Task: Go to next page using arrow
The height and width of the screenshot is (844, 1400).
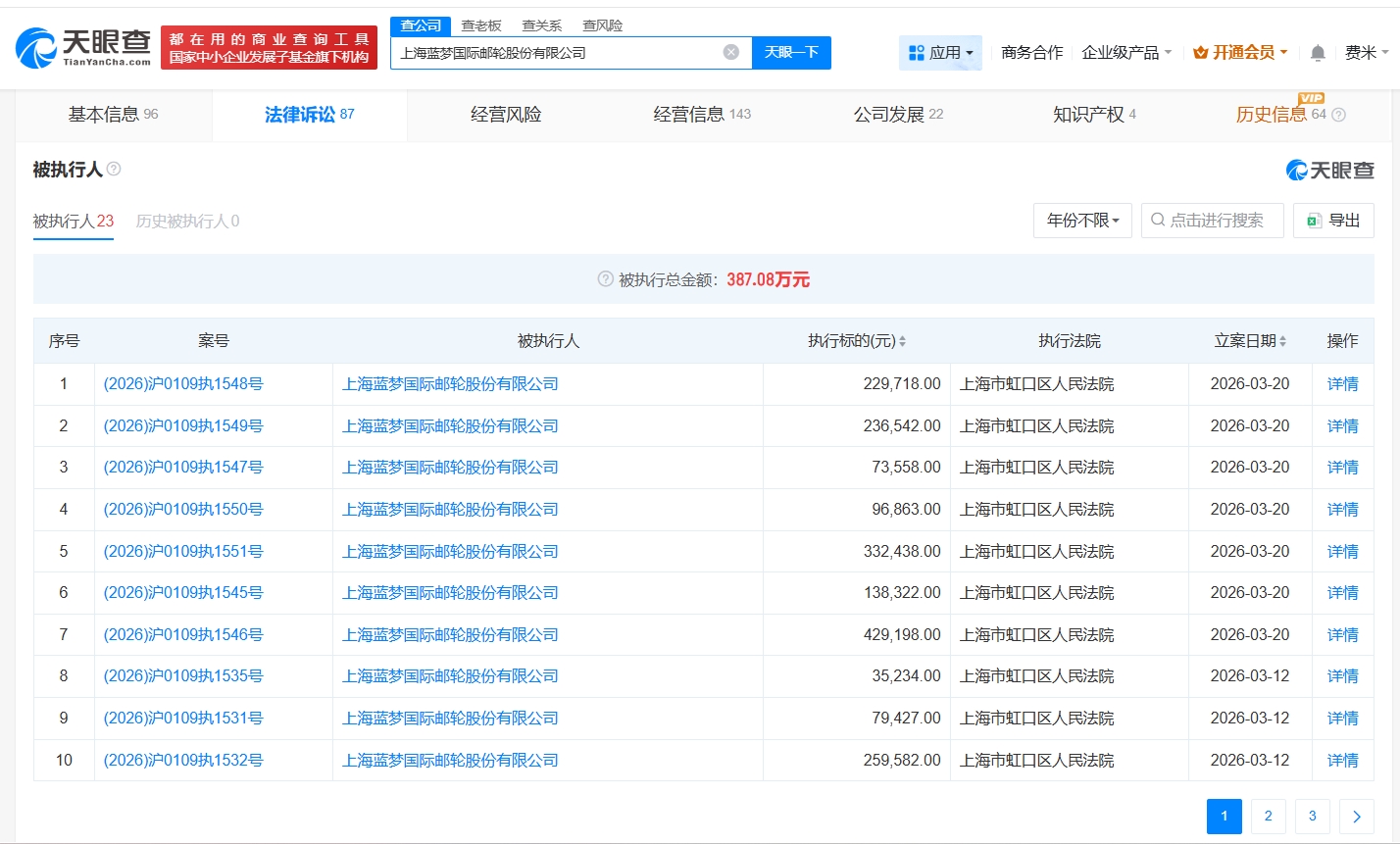Action: [x=1357, y=816]
